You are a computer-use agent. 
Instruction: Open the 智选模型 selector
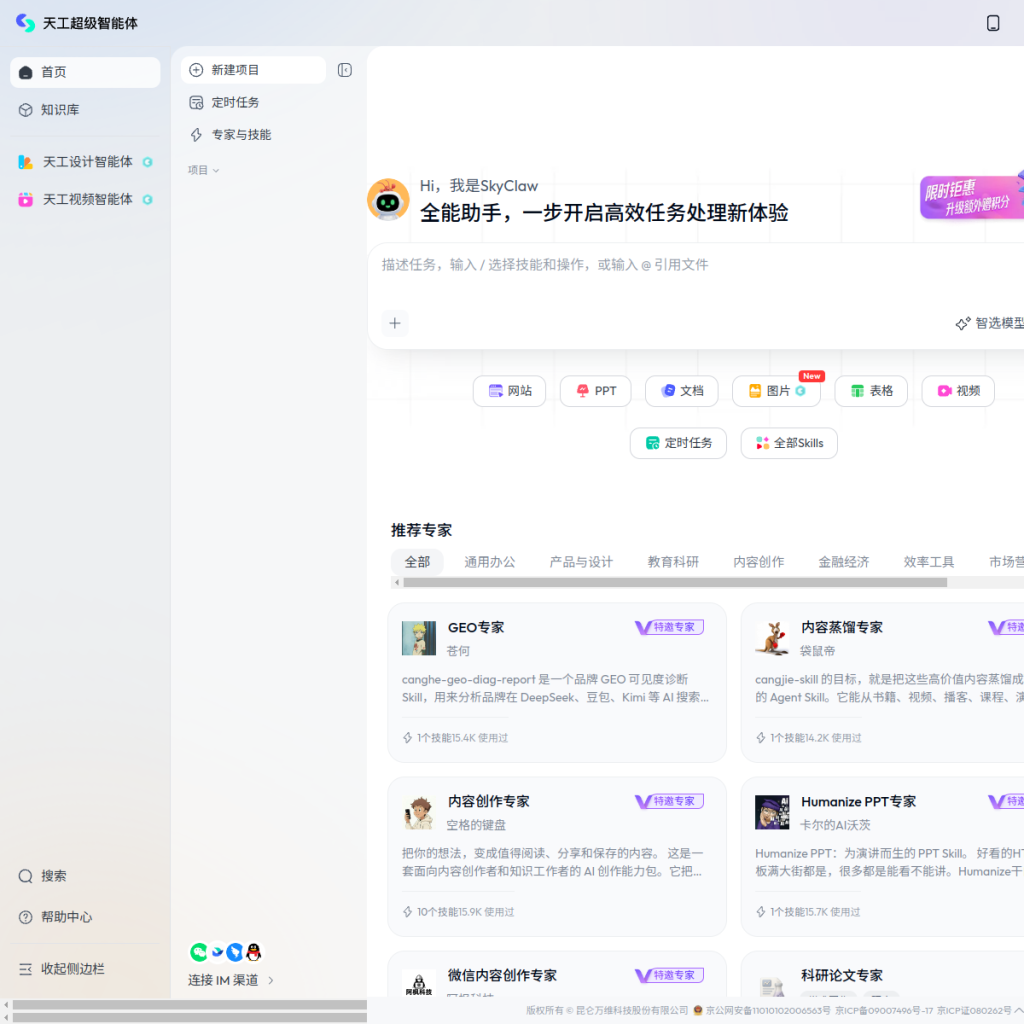tap(989, 323)
